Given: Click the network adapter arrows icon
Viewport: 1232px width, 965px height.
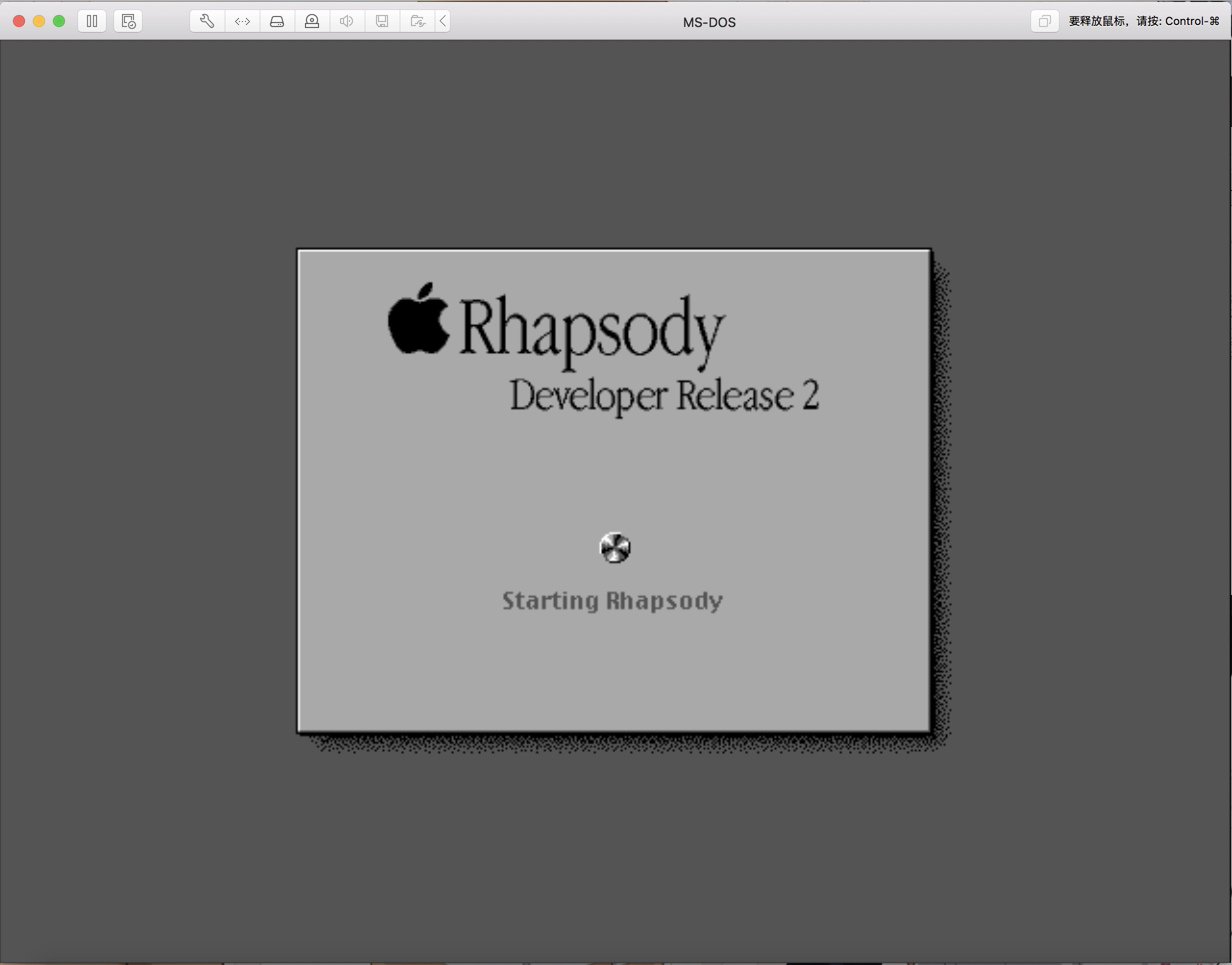Looking at the screenshot, I should [x=242, y=21].
